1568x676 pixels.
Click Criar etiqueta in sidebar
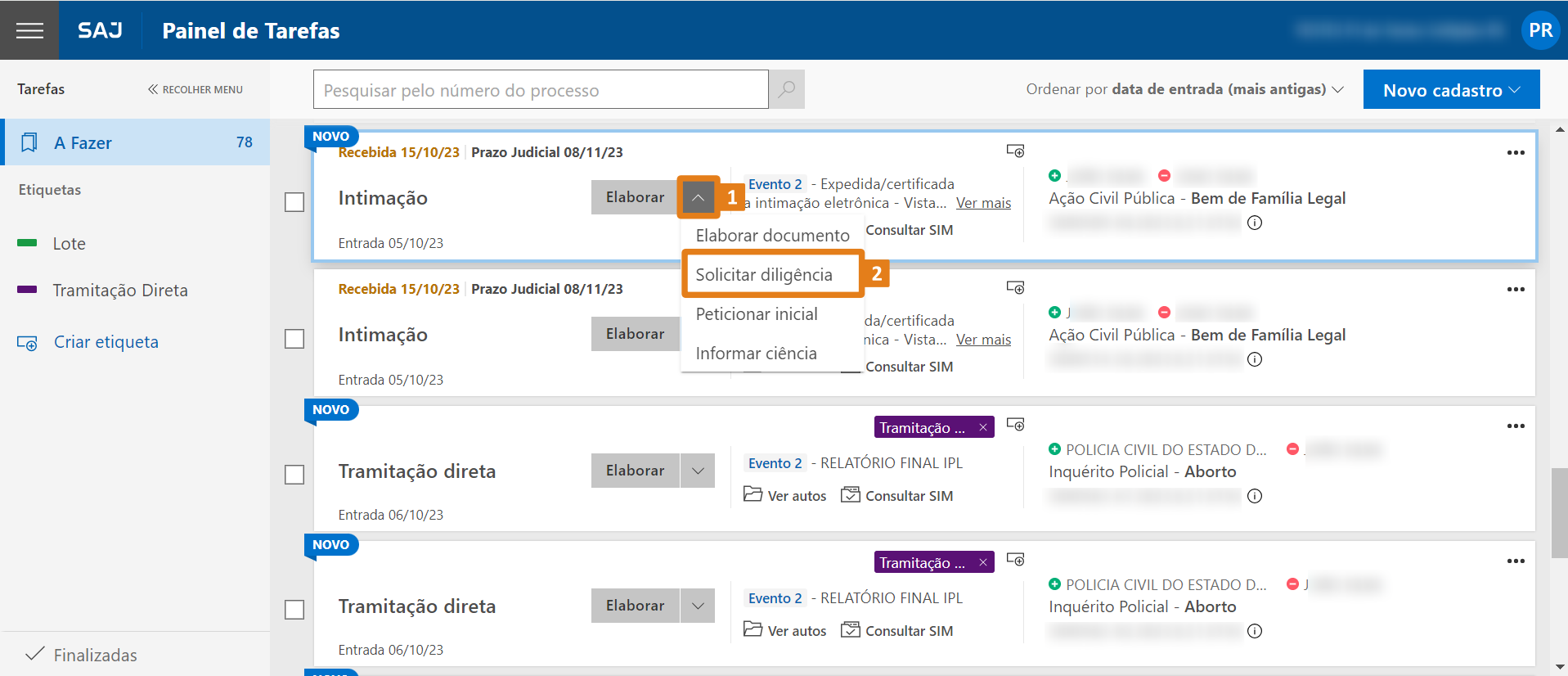(106, 342)
